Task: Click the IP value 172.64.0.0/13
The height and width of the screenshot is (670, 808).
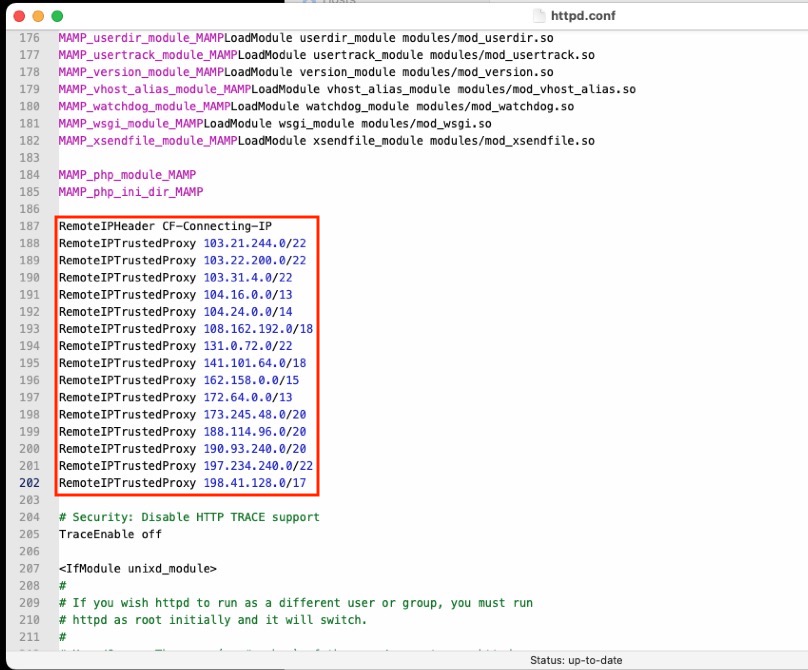Action: click(247, 397)
